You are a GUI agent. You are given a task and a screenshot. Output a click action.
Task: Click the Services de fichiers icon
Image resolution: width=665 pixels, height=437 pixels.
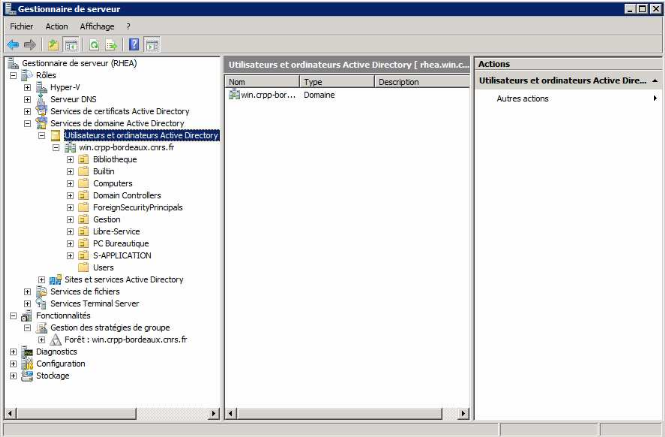42,292
